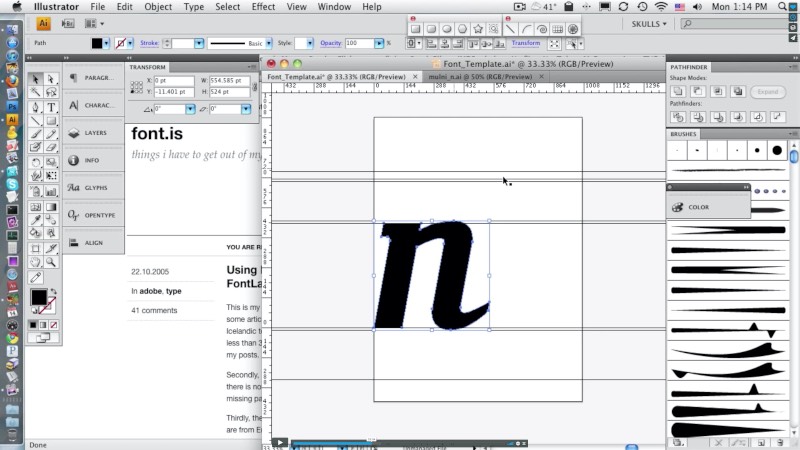Select the Rotate tool
The height and width of the screenshot is (450, 800).
coord(35,162)
